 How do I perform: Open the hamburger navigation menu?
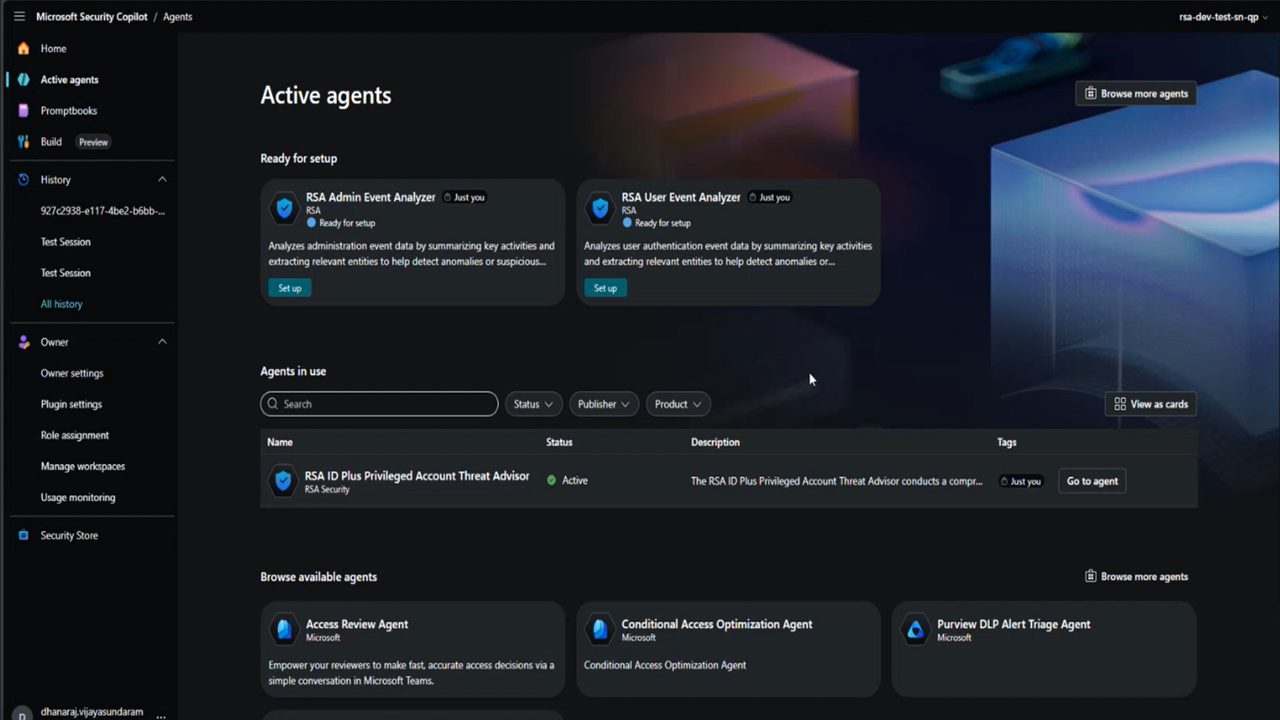point(19,17)
